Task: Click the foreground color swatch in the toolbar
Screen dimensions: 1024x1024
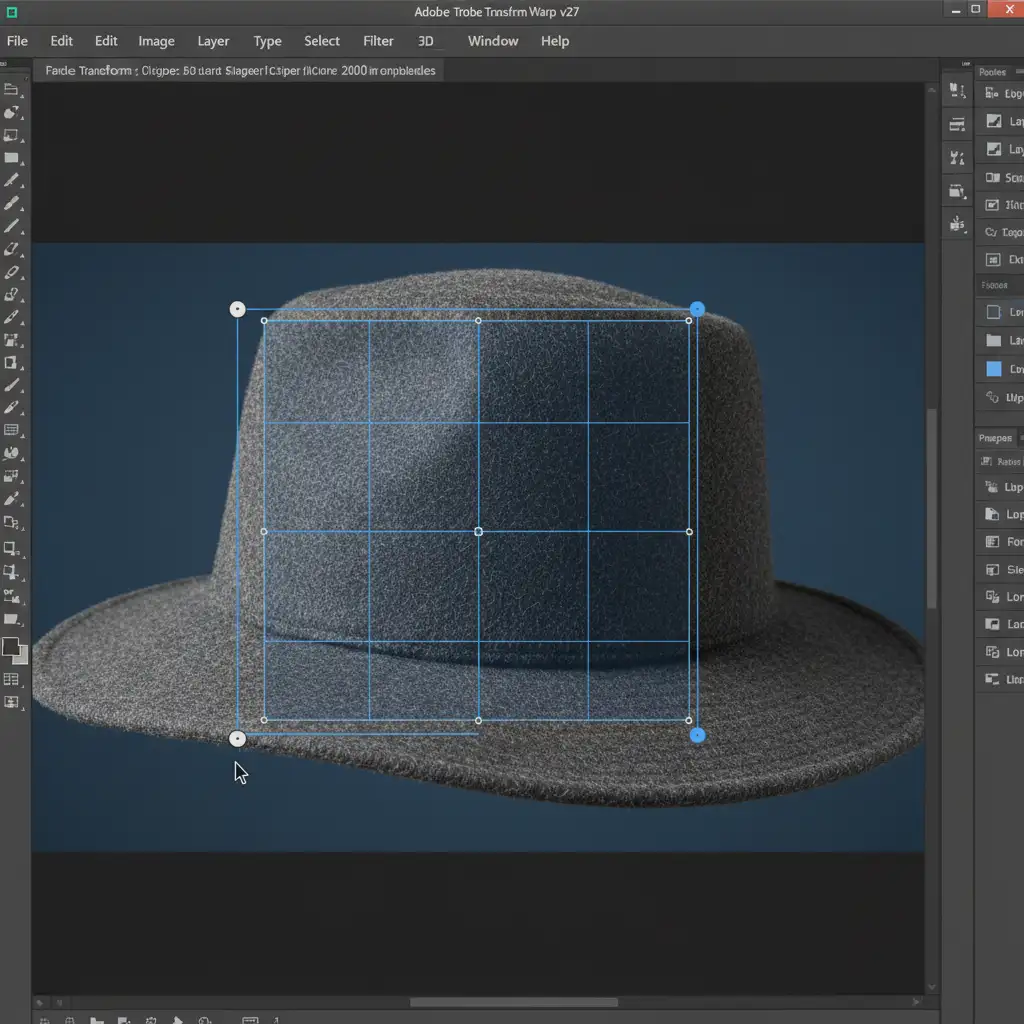Action: (x=11, y=647)
